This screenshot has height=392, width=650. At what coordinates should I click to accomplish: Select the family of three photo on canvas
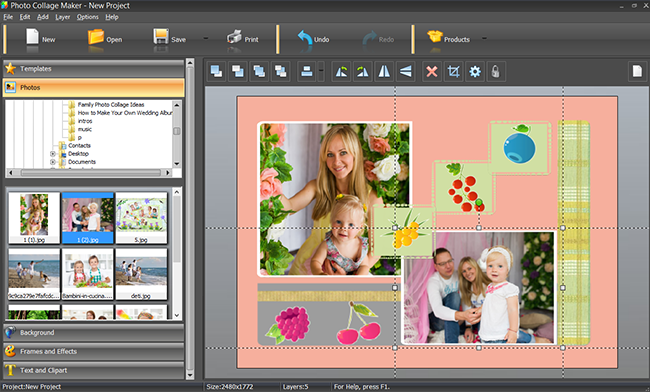(x=479, y=288)
